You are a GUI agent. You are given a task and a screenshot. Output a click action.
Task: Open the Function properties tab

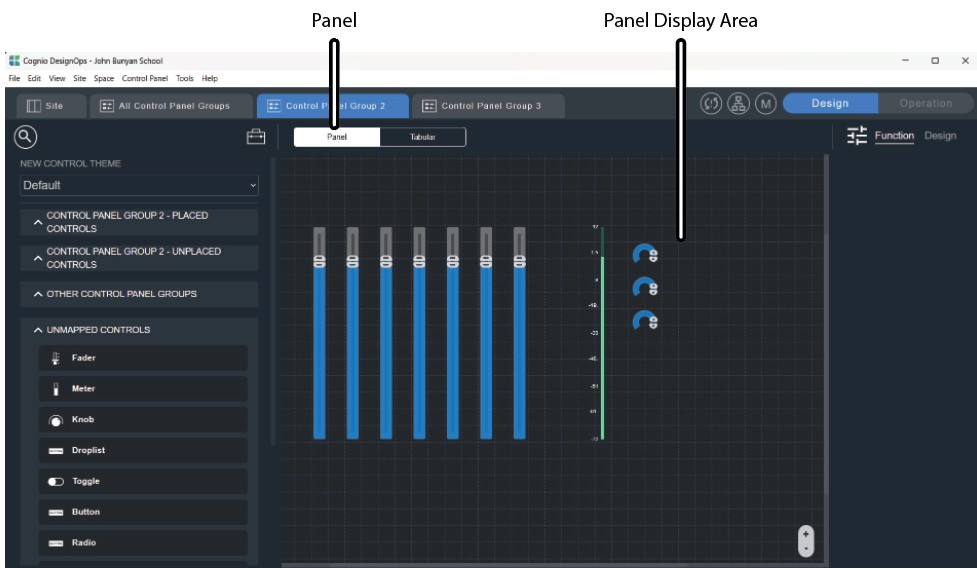coord(894,136)
